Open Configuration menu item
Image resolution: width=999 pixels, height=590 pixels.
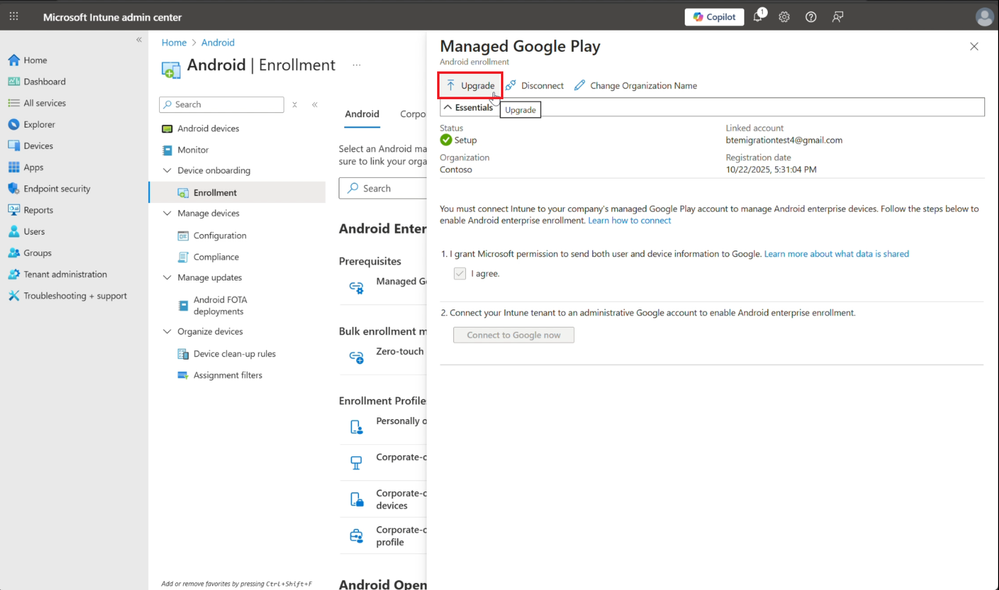[x=212, y=235]
